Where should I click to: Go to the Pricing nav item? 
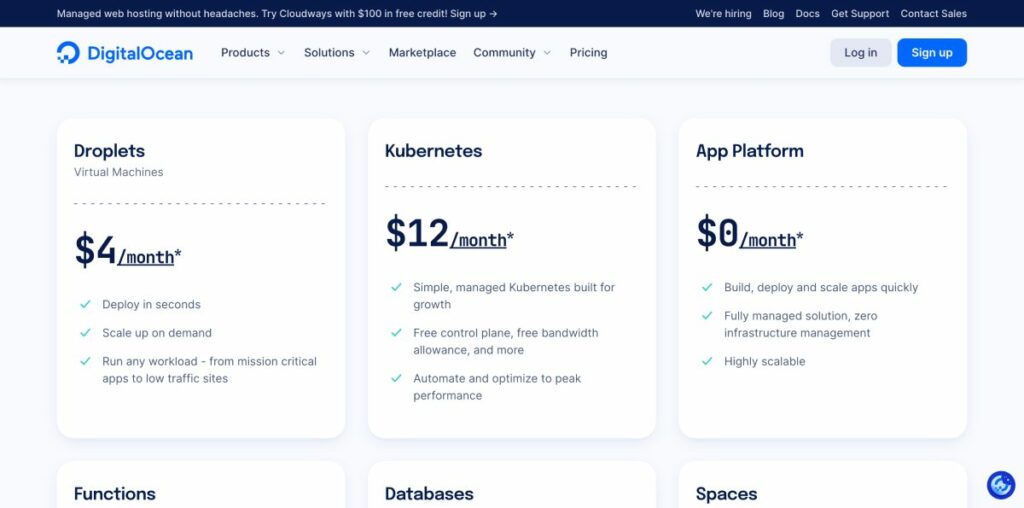[x=588, y=53]
